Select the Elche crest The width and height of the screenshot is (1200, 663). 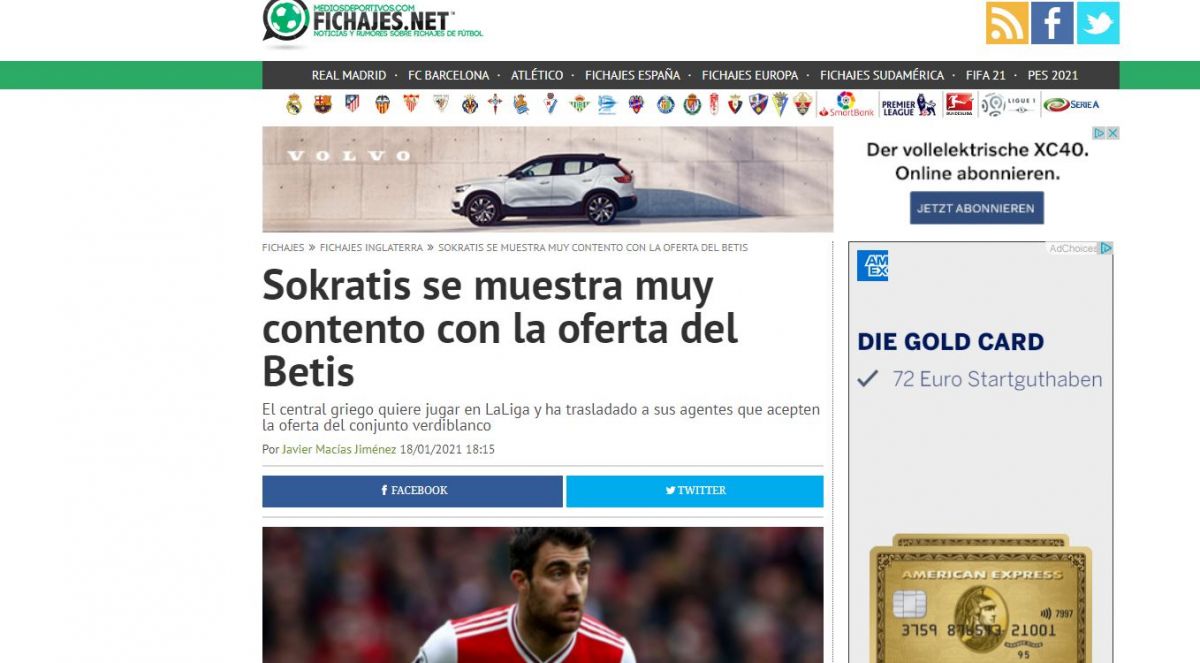(803, 104)
